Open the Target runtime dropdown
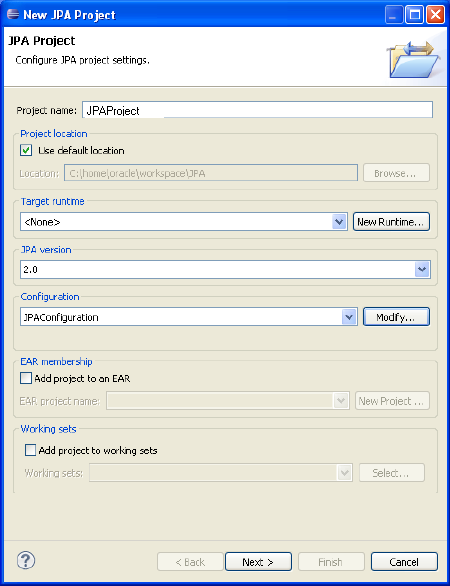 [339, 222]
